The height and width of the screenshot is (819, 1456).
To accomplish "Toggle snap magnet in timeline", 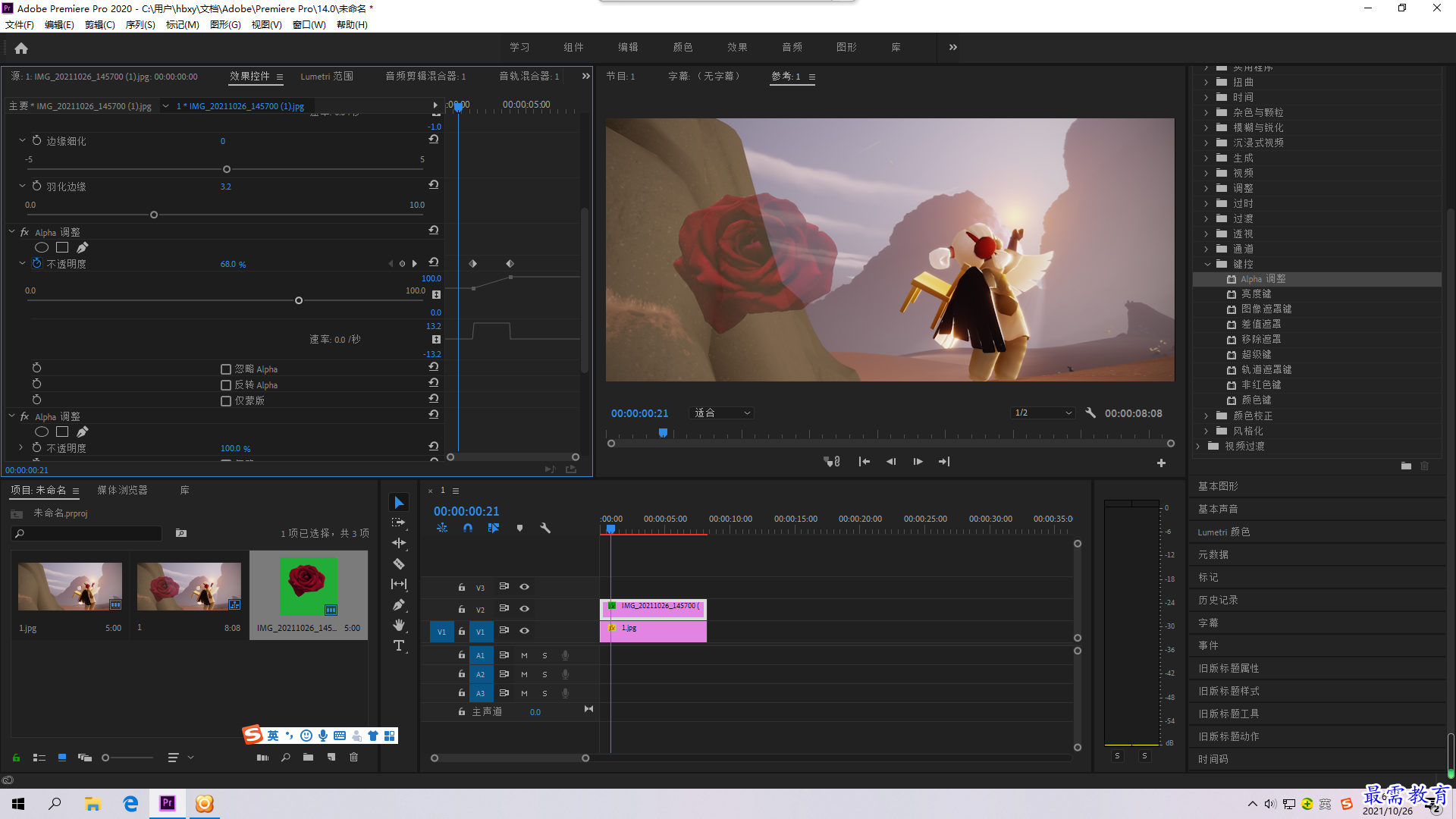I will coord(468,528).
